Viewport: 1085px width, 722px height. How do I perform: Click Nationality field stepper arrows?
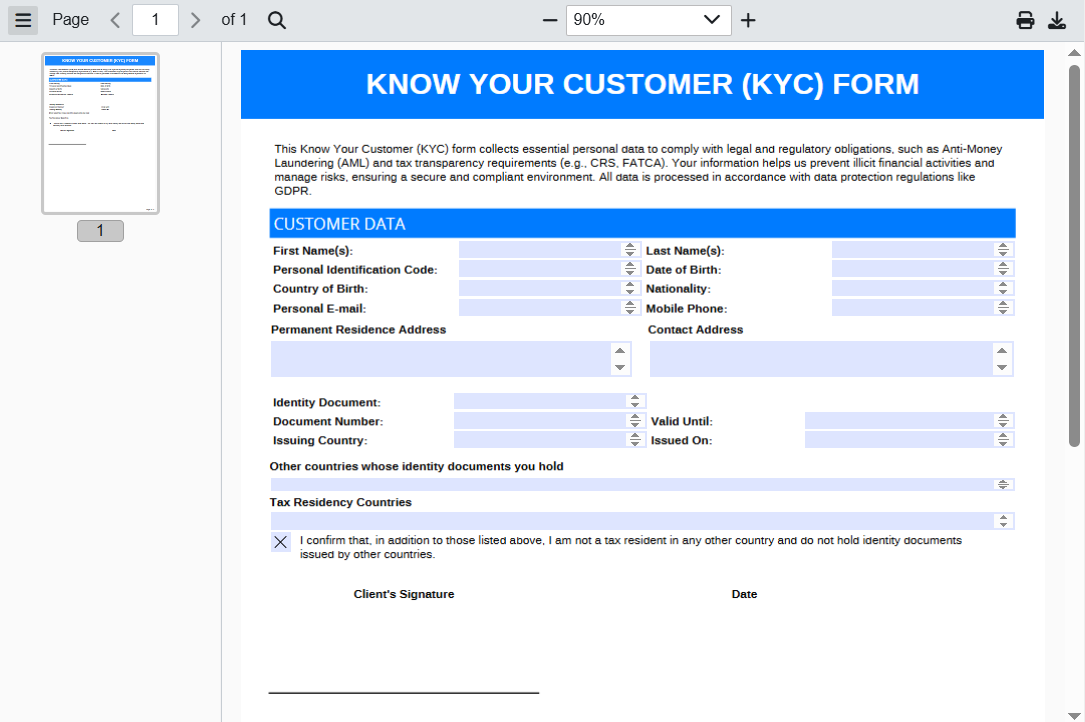(1003, 288)
